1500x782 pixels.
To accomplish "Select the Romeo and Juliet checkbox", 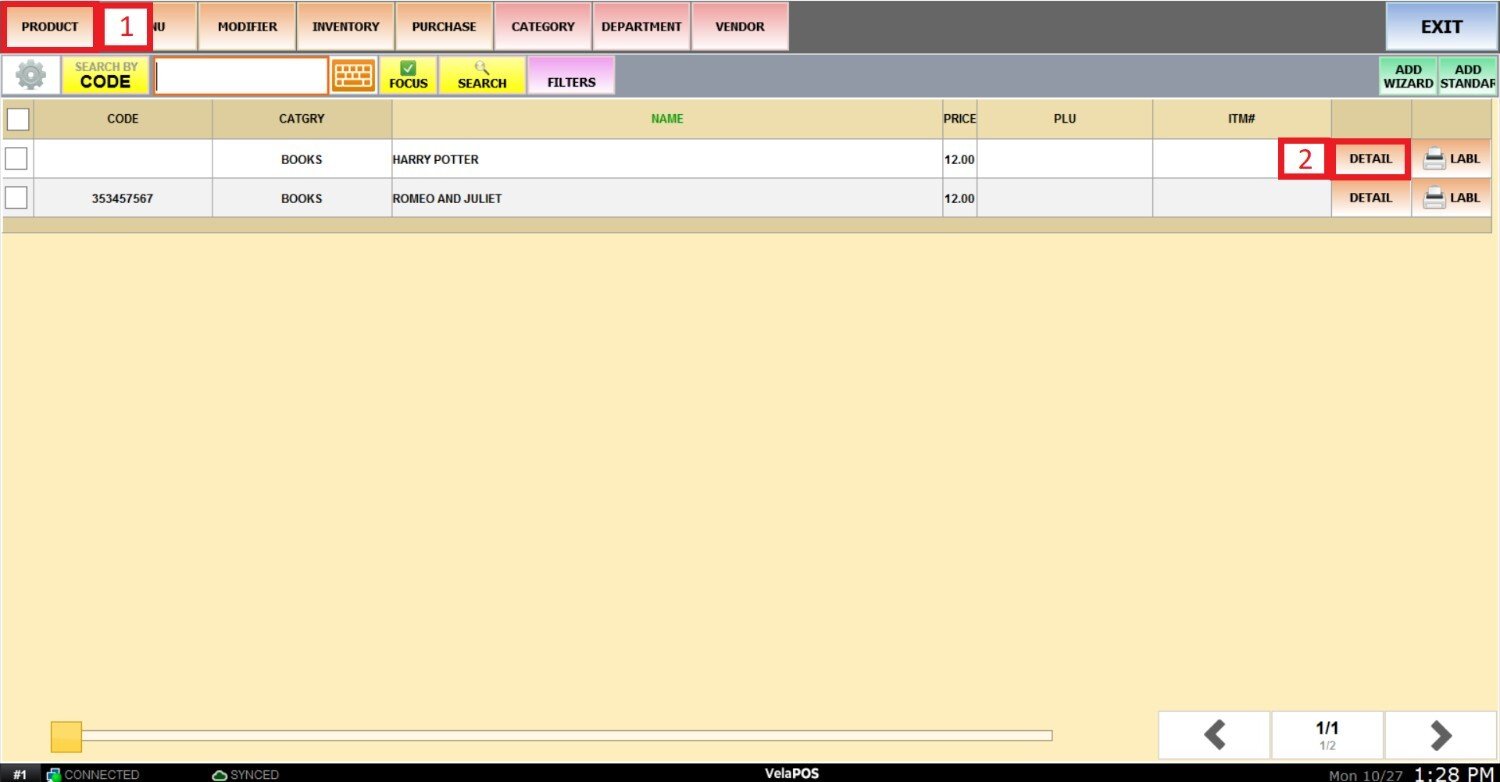I will (17, 198).
